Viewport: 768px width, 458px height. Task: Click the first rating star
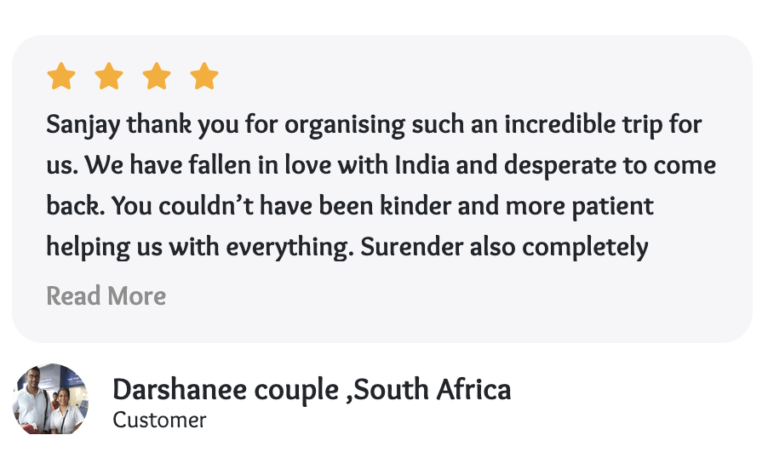coord(62,76)
